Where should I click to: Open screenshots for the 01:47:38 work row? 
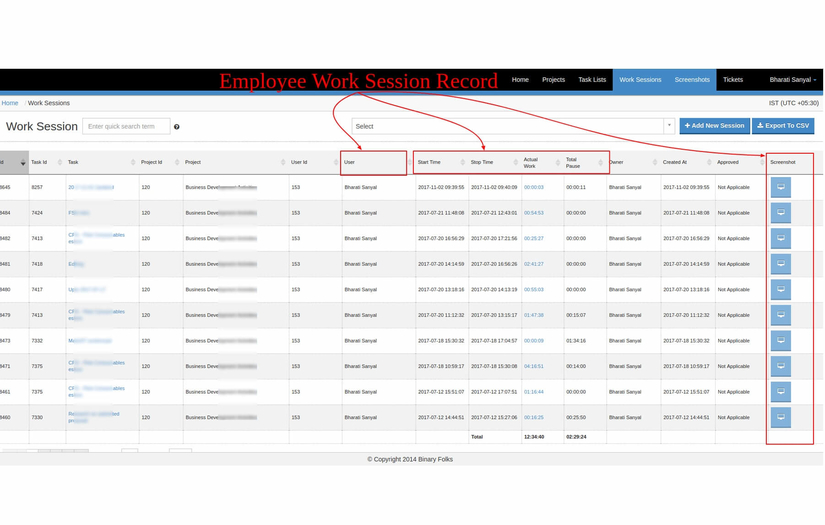pos(780,315)
